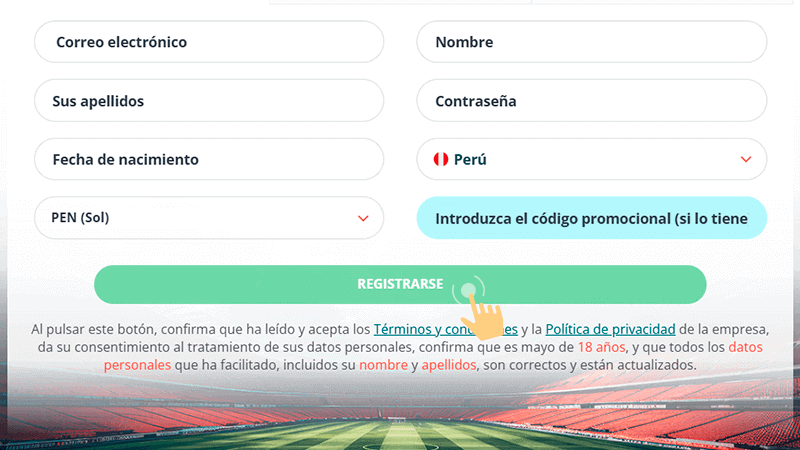Focus the Correo electrónico field

click(x=209, y=42)
